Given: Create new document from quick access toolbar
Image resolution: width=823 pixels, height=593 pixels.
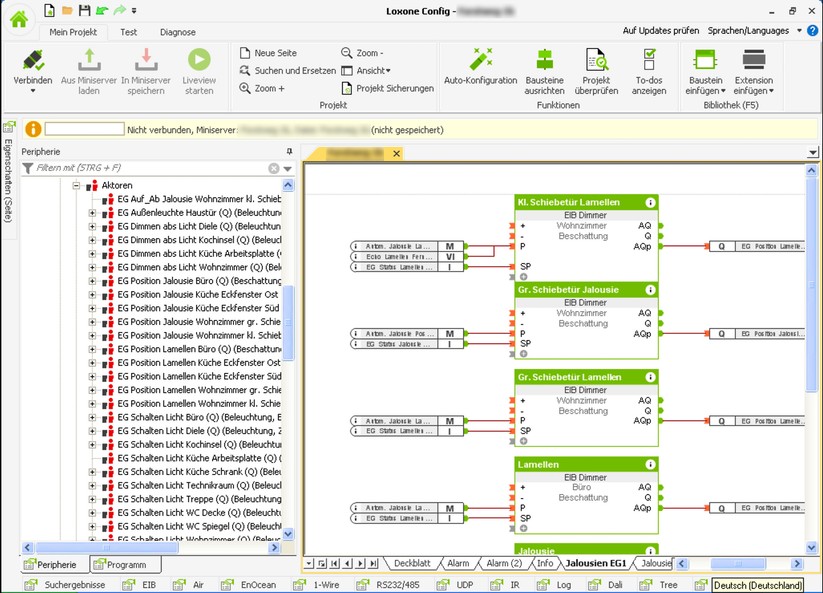Looking at the screenshot, I should pos(49,10).
